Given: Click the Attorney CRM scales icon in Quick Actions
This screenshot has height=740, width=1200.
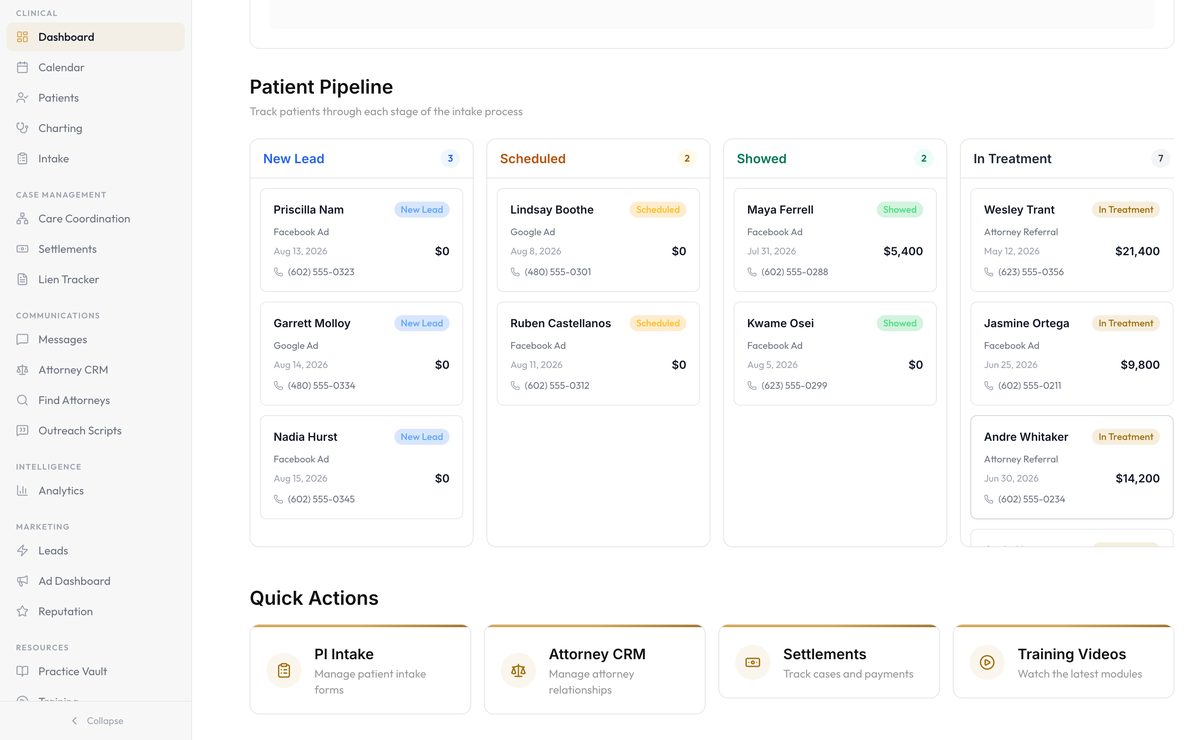Looking at the screenshot, I should tap(518, 670).
